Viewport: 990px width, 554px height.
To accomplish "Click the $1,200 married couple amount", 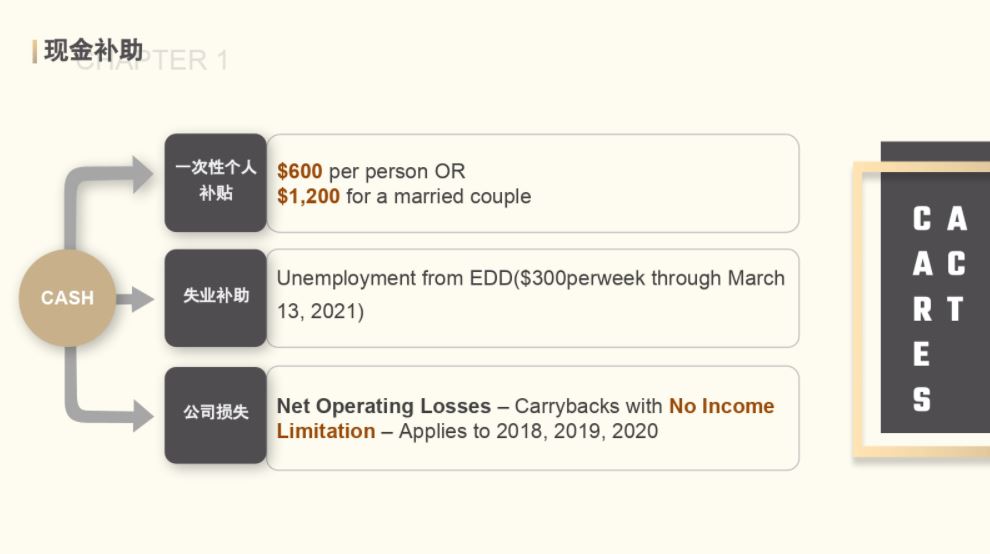I will click(x=308, y=196).
